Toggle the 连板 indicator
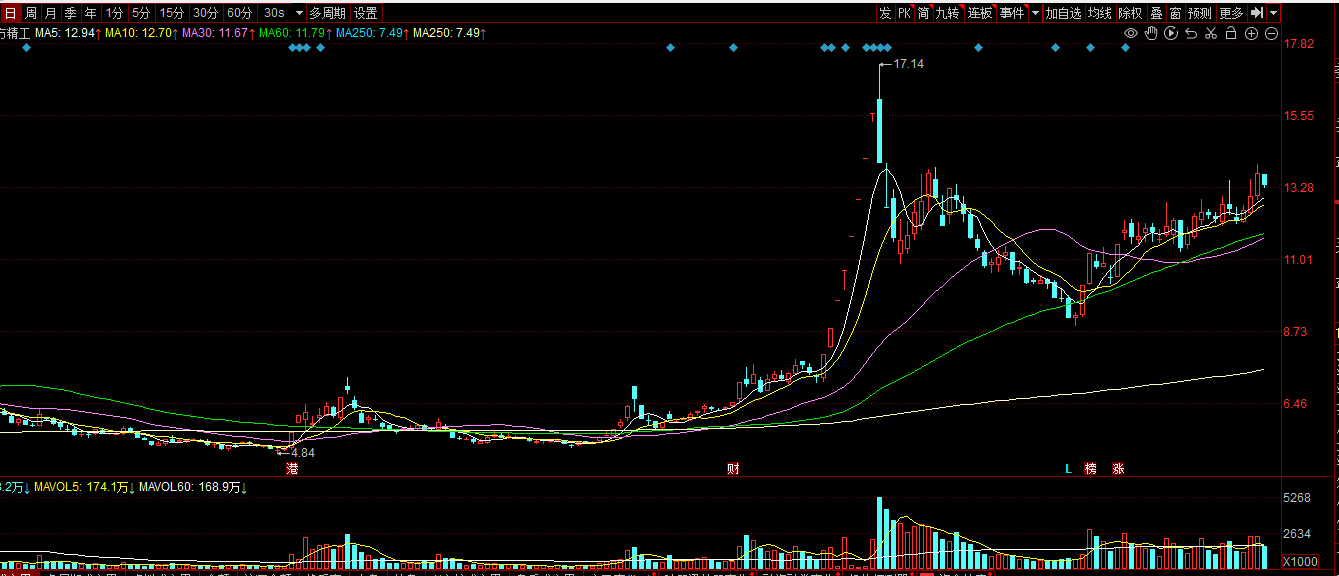This screenshot has height=576, width=1339. pos(980,13)
